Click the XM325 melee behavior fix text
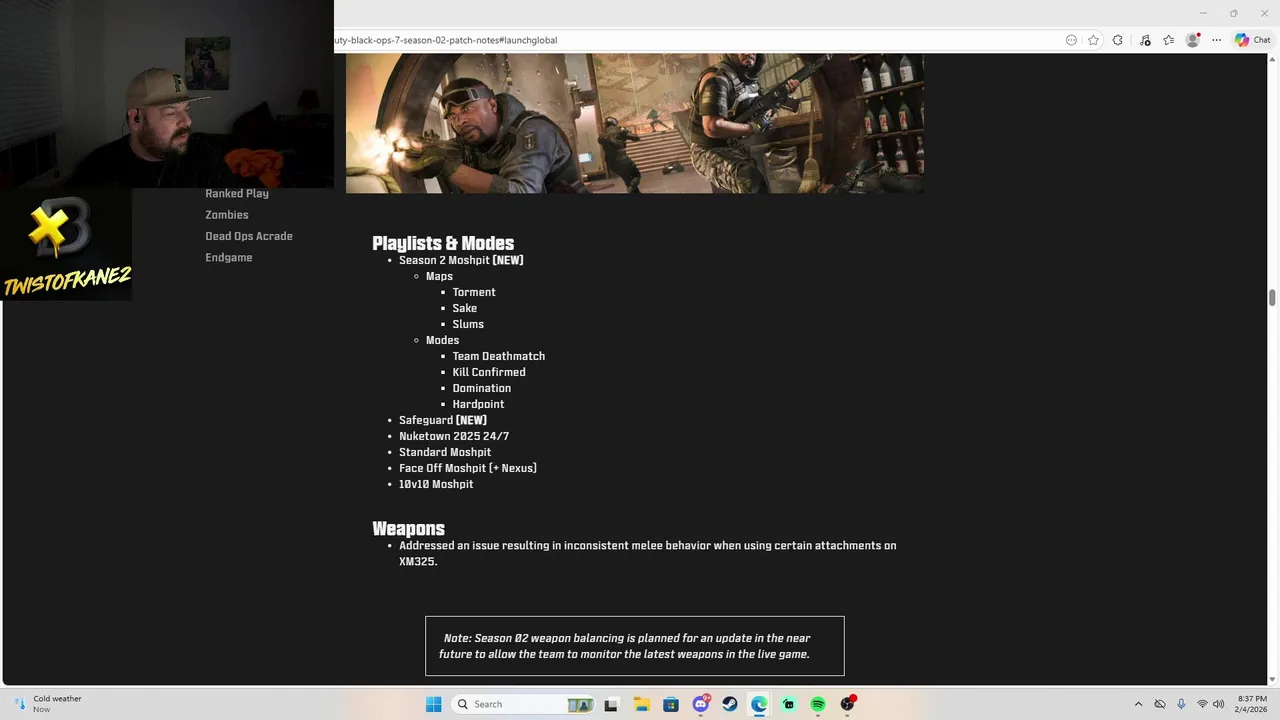1280x720 pixels. click(648, 553)
